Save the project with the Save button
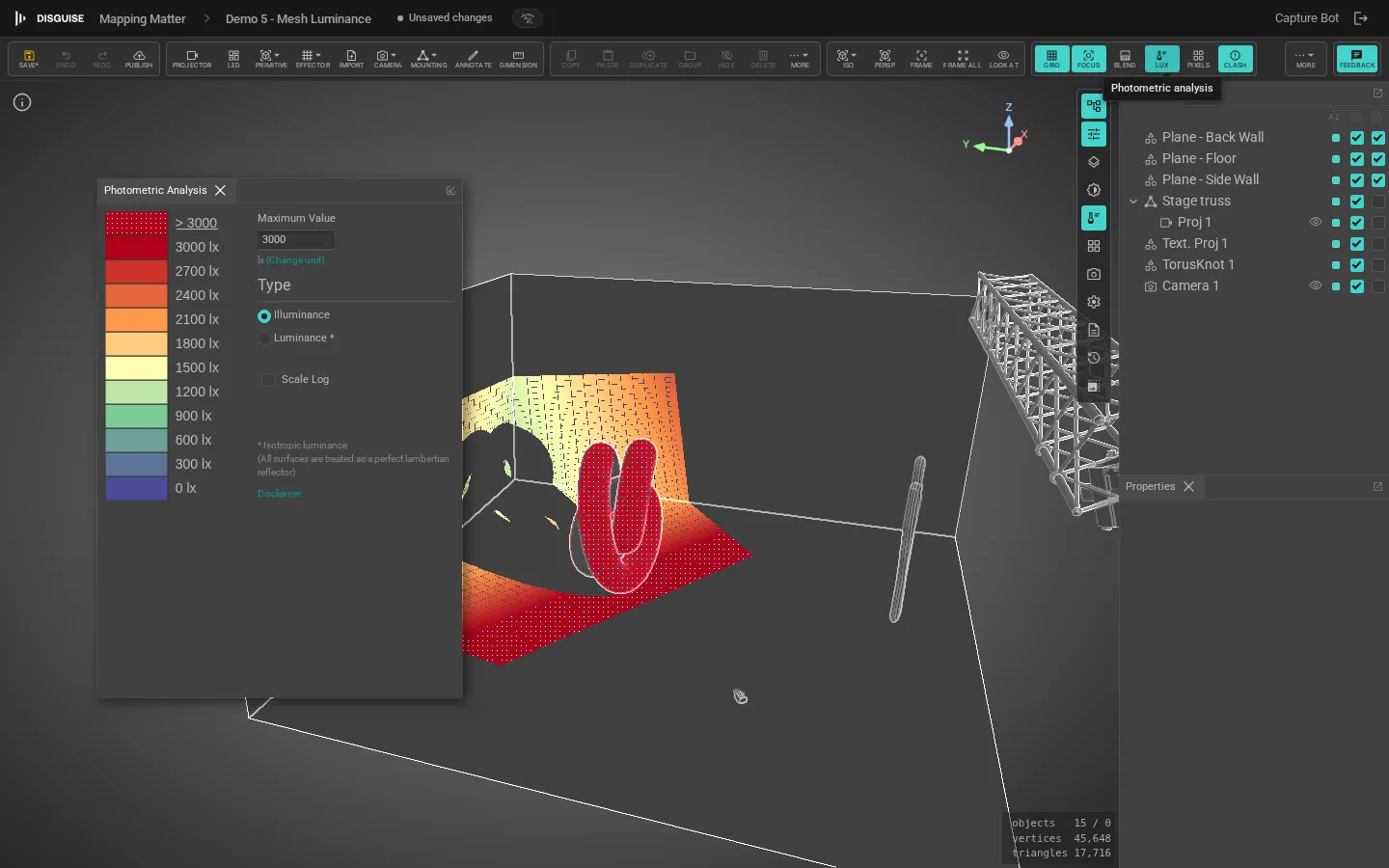1389x868 pixels. coord(29,59)
